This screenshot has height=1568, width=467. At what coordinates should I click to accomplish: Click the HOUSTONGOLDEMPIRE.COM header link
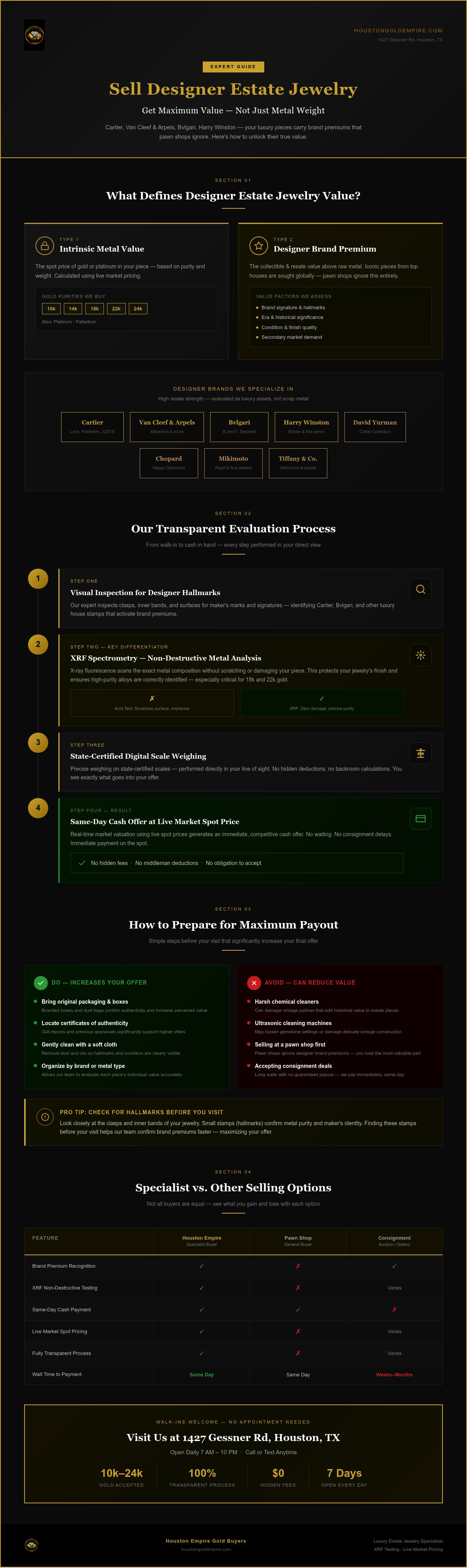click(398, 30)
